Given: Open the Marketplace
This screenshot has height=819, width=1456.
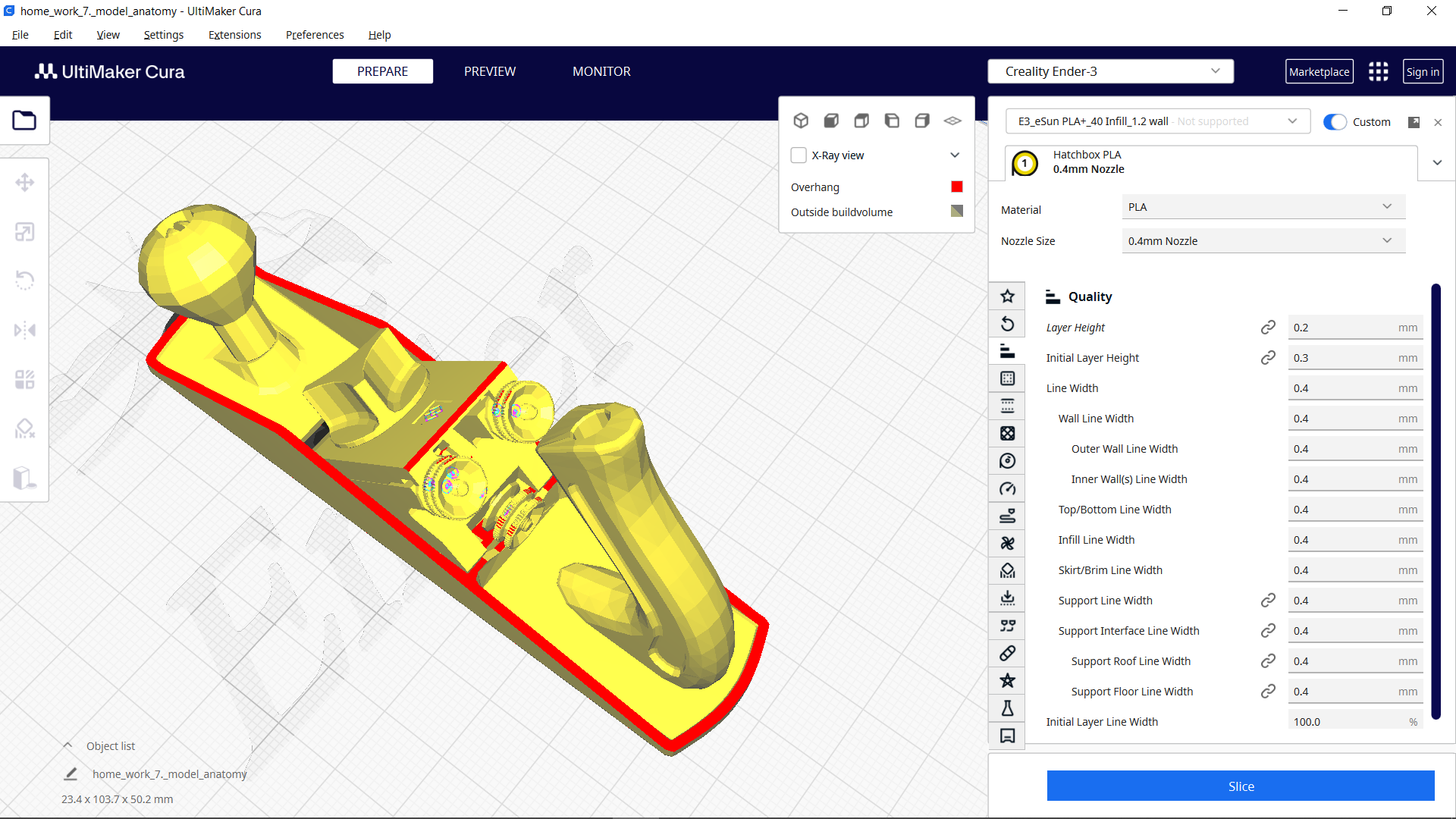Looking at the screenshot, I should pyautogui.click(x=1319, y=71).
